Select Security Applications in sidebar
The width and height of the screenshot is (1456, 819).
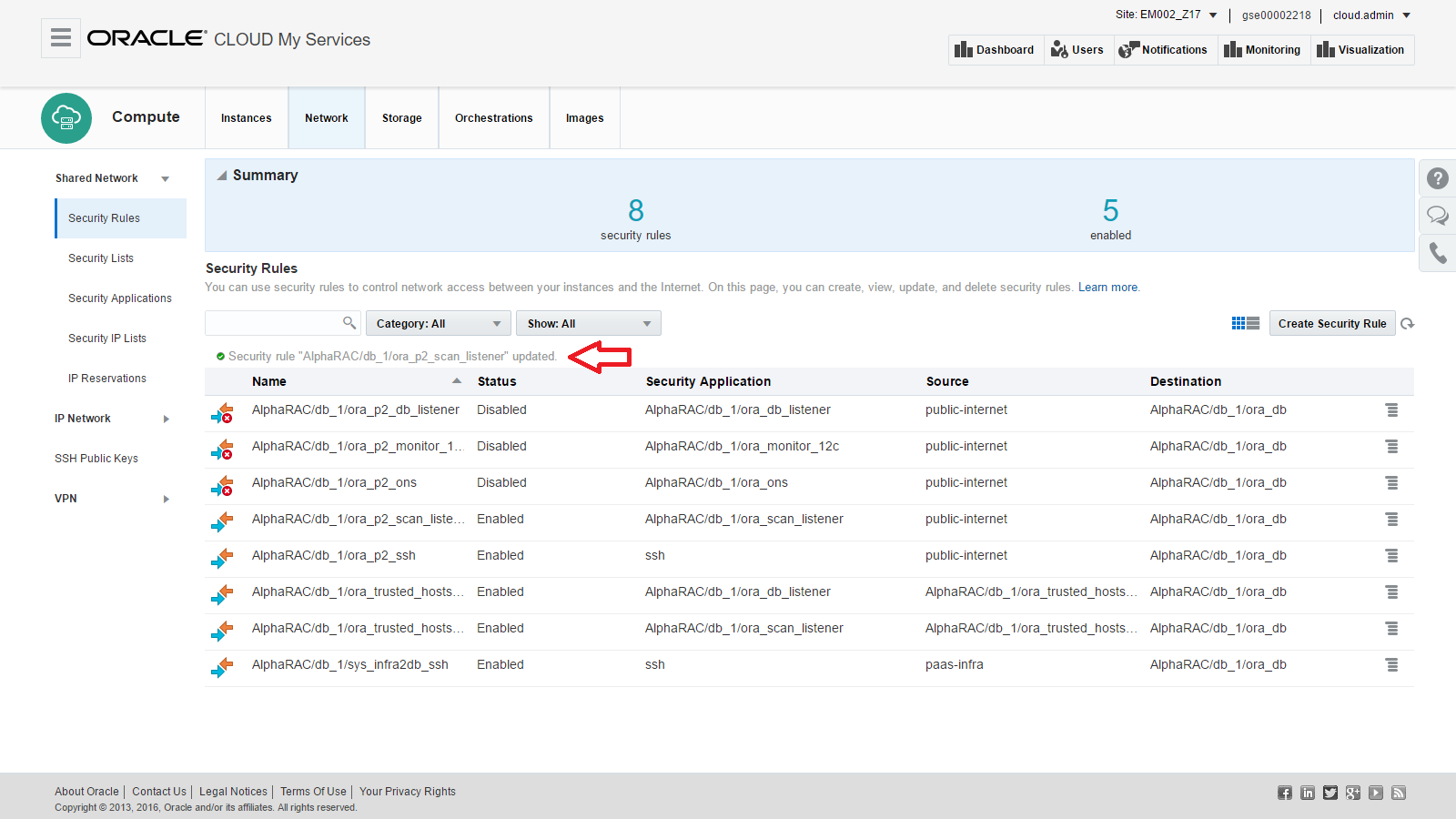click(x=120, y=298)
